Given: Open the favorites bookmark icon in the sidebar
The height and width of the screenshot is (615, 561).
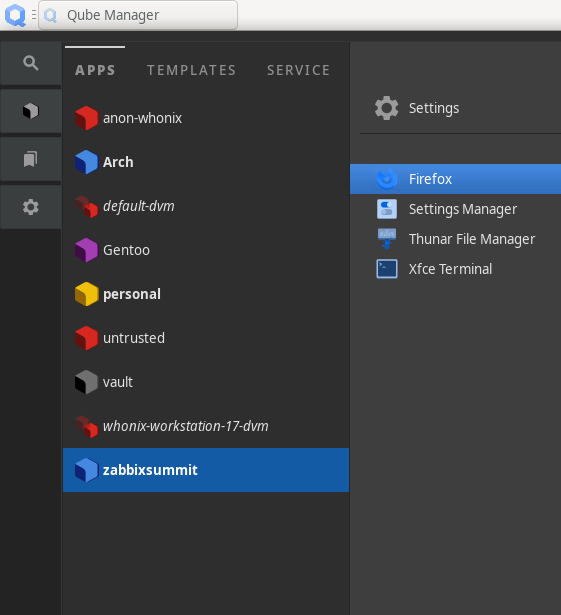Looking at the screenshot, I should tap(31, 159).
